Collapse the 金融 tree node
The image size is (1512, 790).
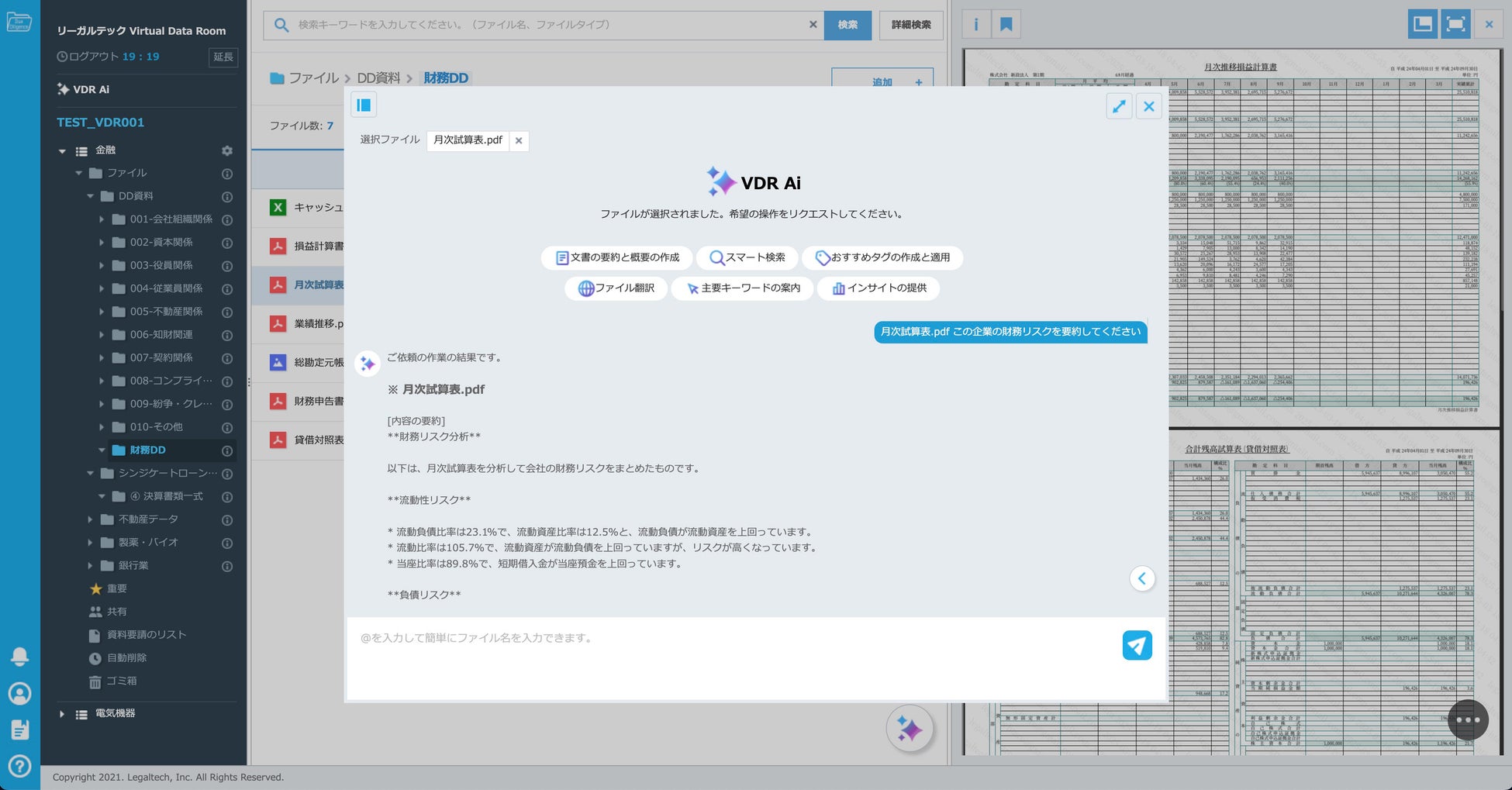62,151
